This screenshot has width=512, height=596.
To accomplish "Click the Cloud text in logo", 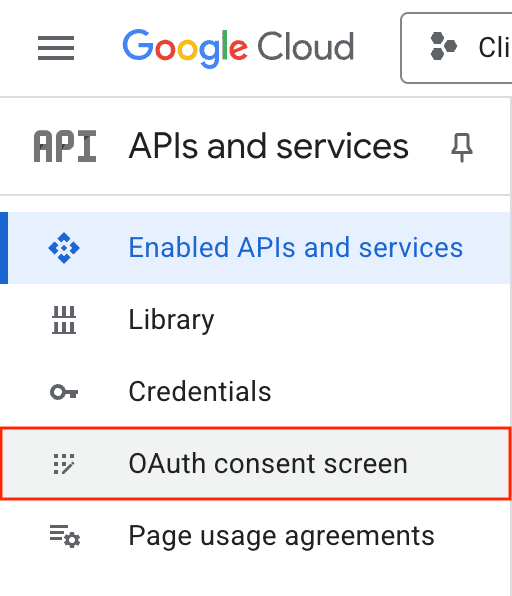I will [x=306, y=46].
